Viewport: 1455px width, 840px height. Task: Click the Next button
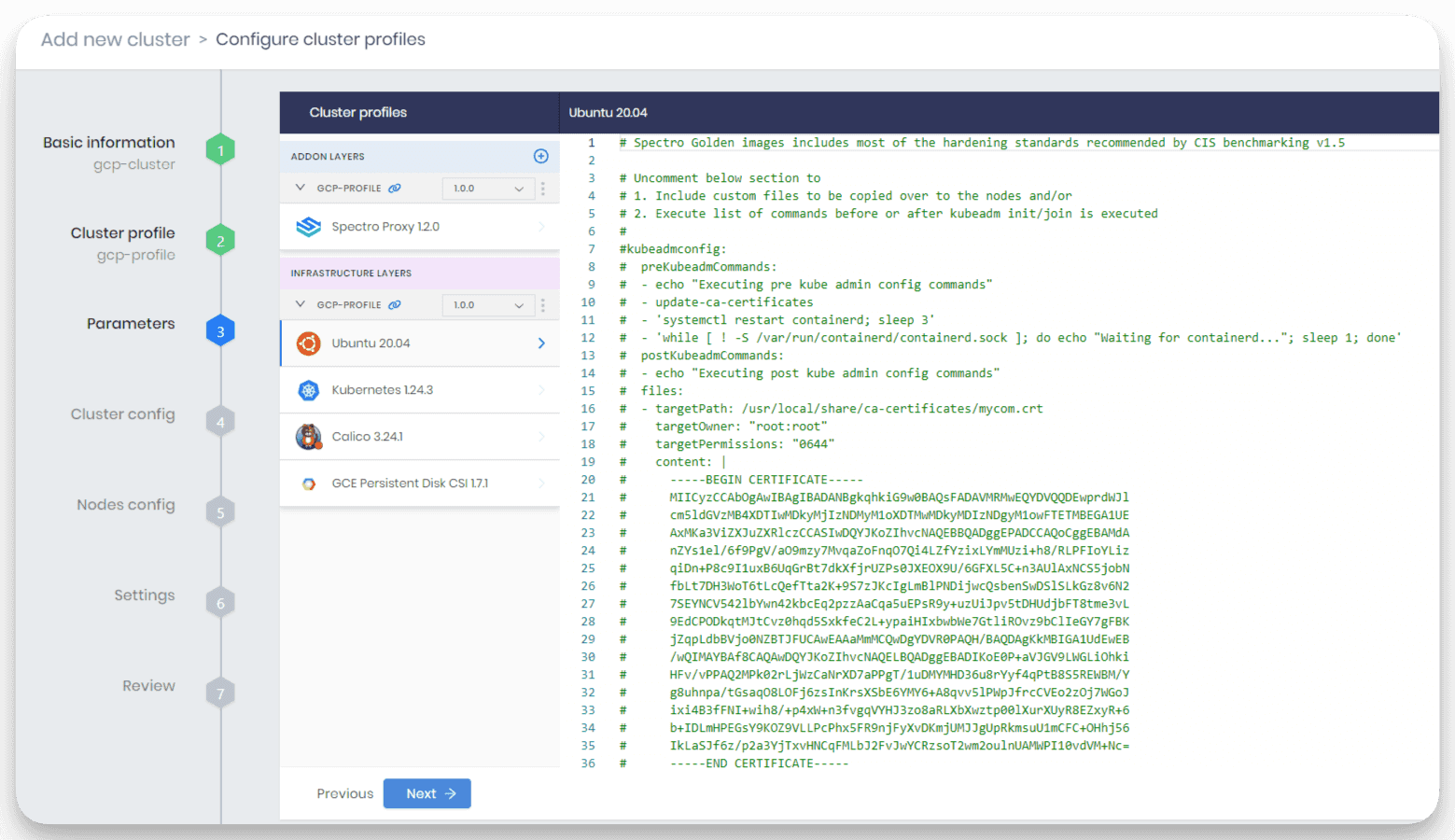click(427, 793)
